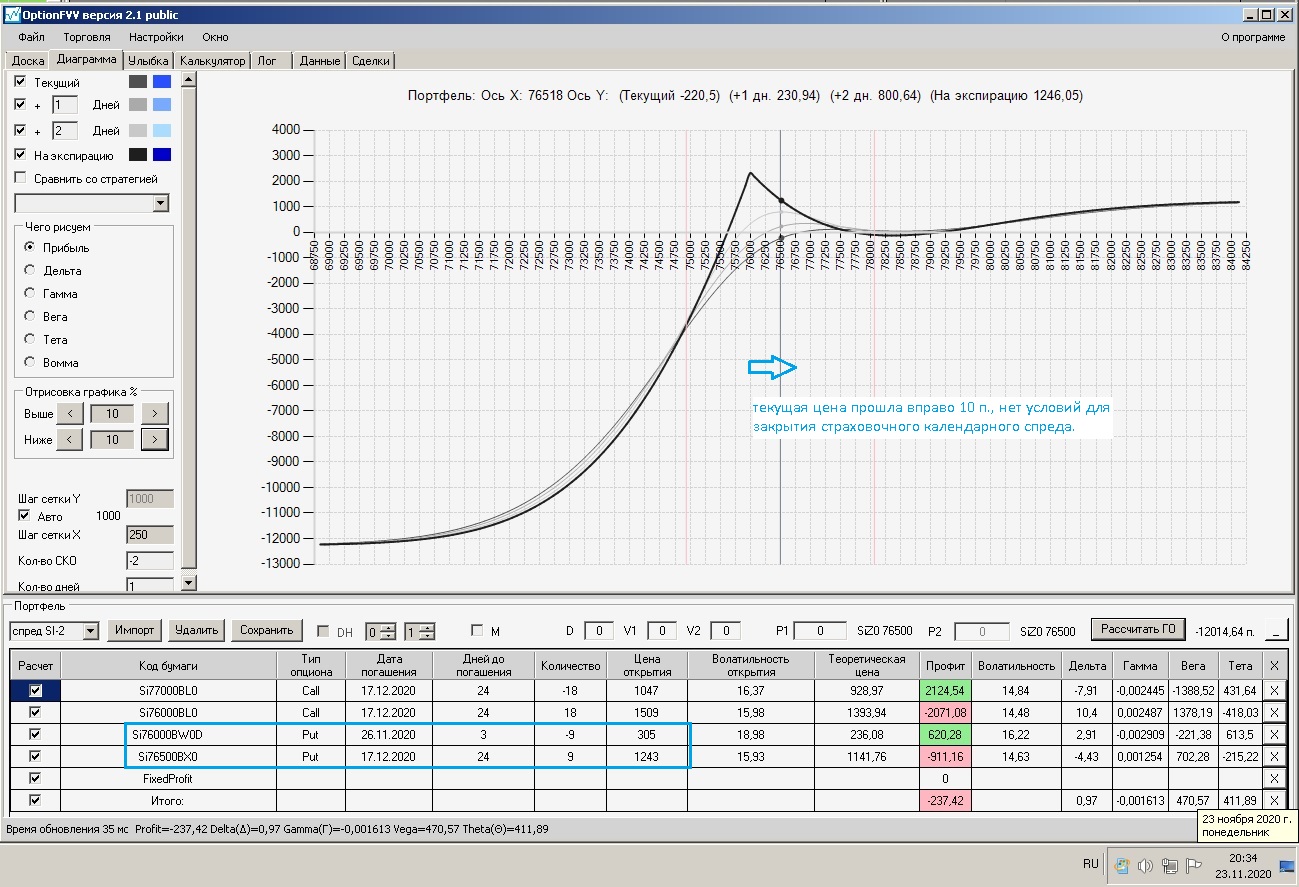Open the Окно menu

(215, 37)
